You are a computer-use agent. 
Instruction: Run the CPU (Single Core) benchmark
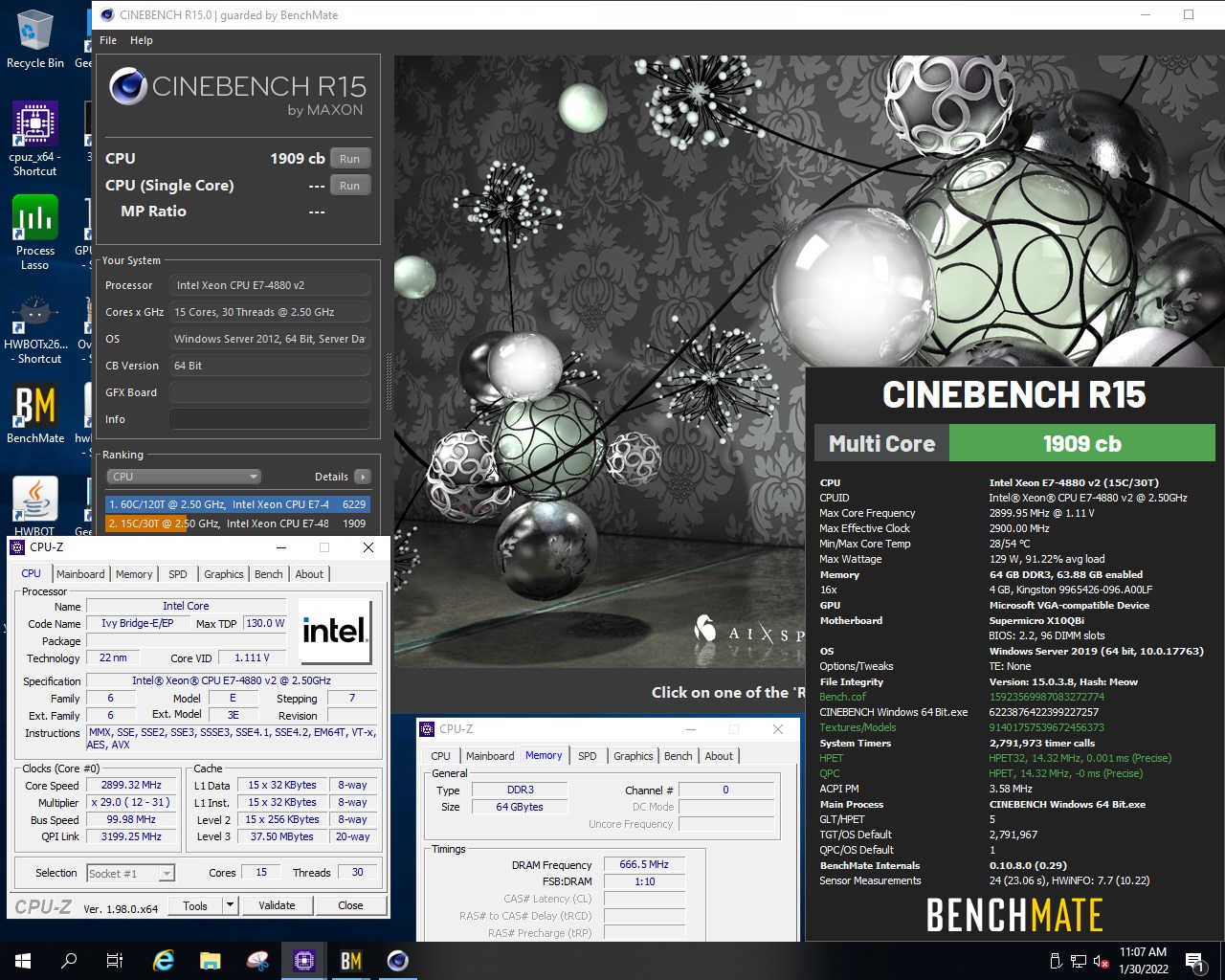pos(350,186)
